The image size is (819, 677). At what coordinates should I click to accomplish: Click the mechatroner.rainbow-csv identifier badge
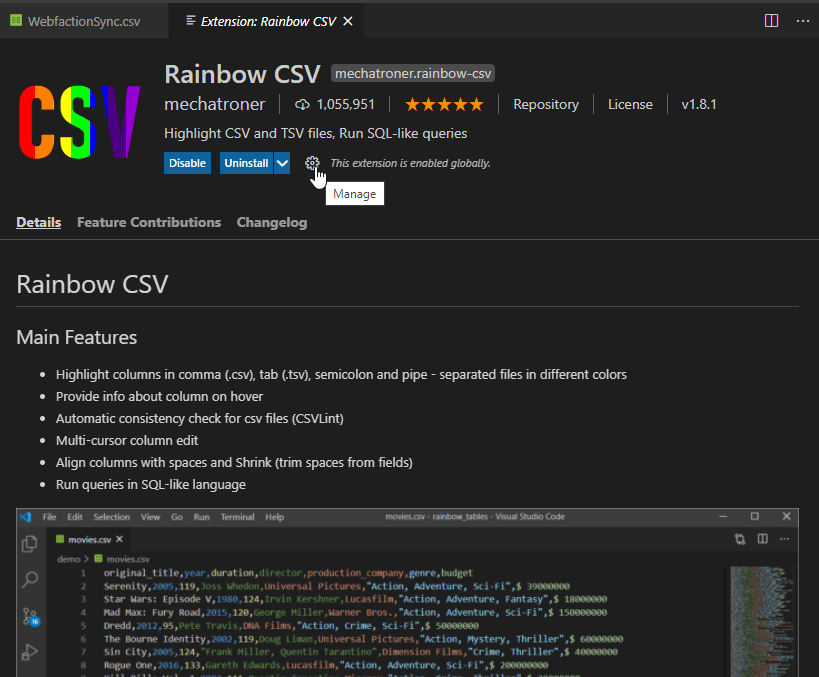pyautogui.click(x=413, y=74)
